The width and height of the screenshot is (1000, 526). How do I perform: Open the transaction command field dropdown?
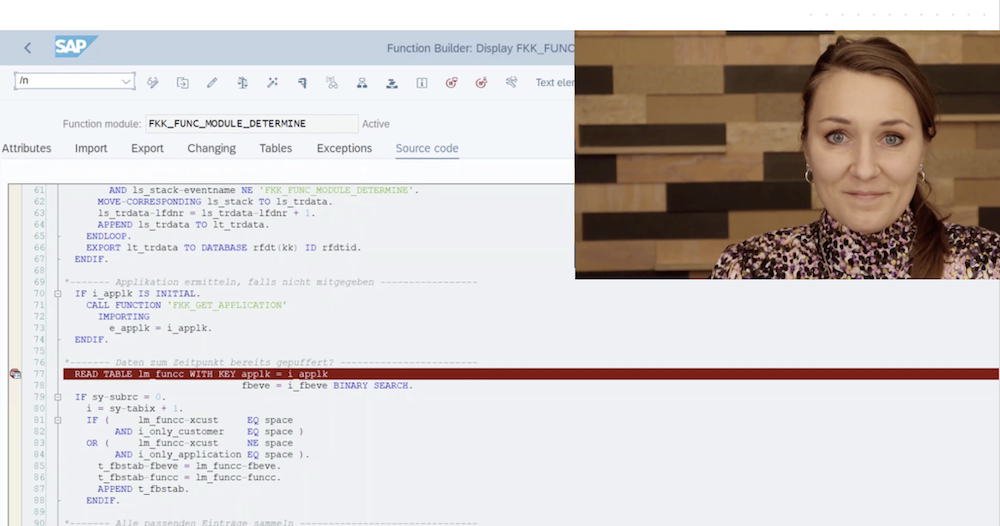(126, 81)
